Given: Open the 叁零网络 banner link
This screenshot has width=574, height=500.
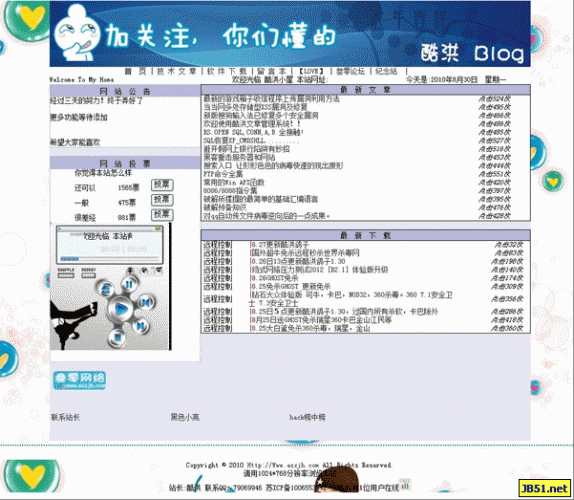Looking at the screenshot, I should click(79, 380).
